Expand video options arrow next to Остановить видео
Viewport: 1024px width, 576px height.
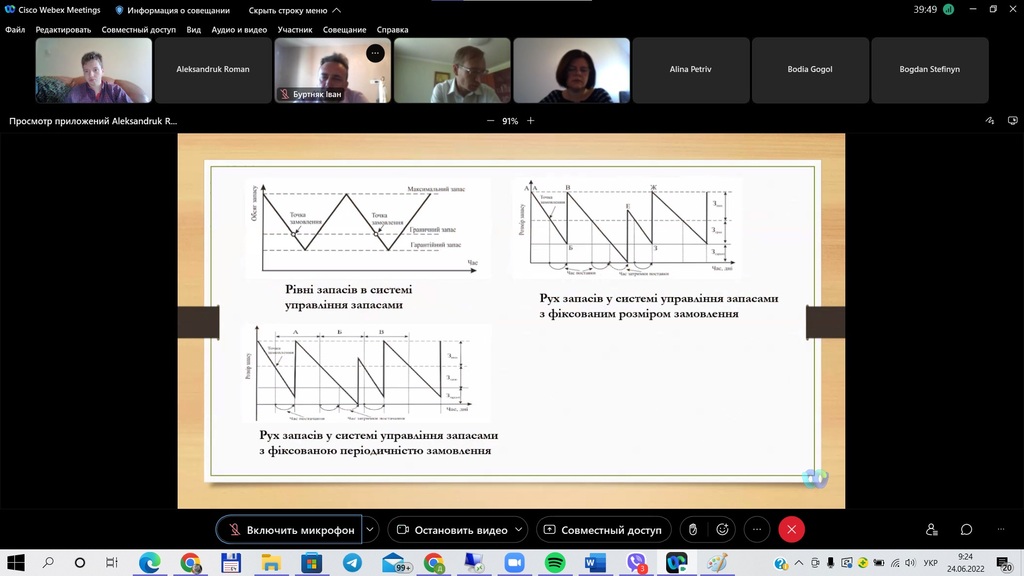(521, 530)
